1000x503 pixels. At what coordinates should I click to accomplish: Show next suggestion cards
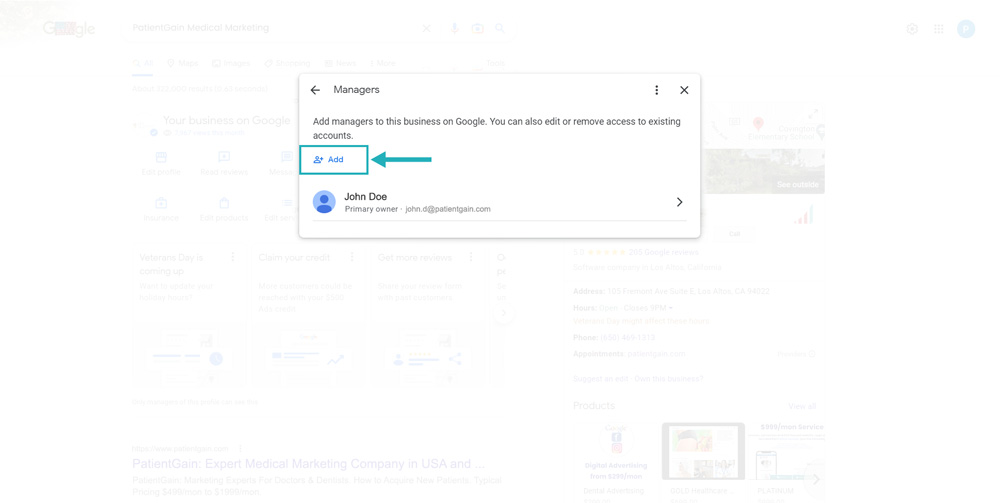503,312
